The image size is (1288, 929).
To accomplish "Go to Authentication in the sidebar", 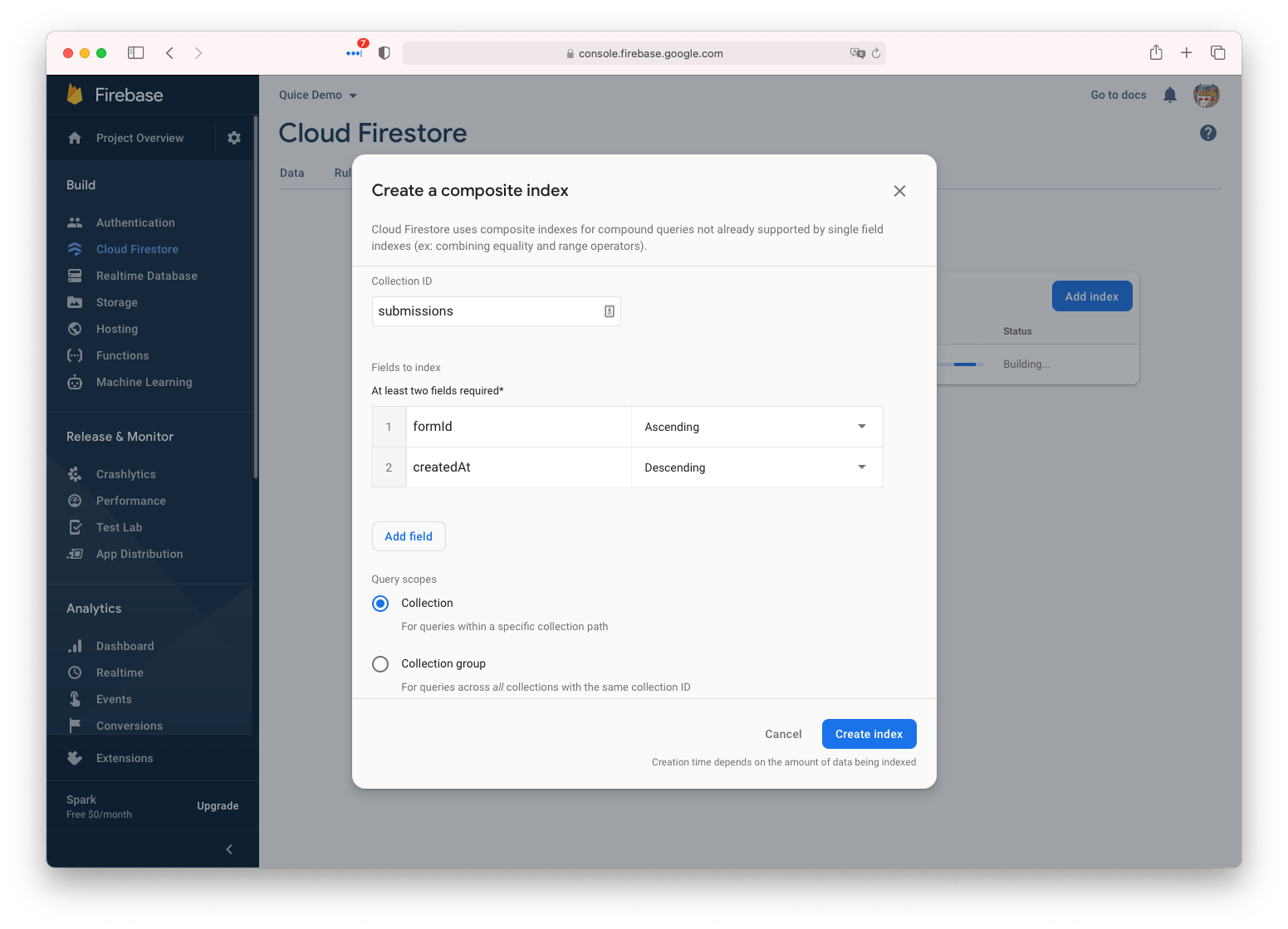I will 135,222.
